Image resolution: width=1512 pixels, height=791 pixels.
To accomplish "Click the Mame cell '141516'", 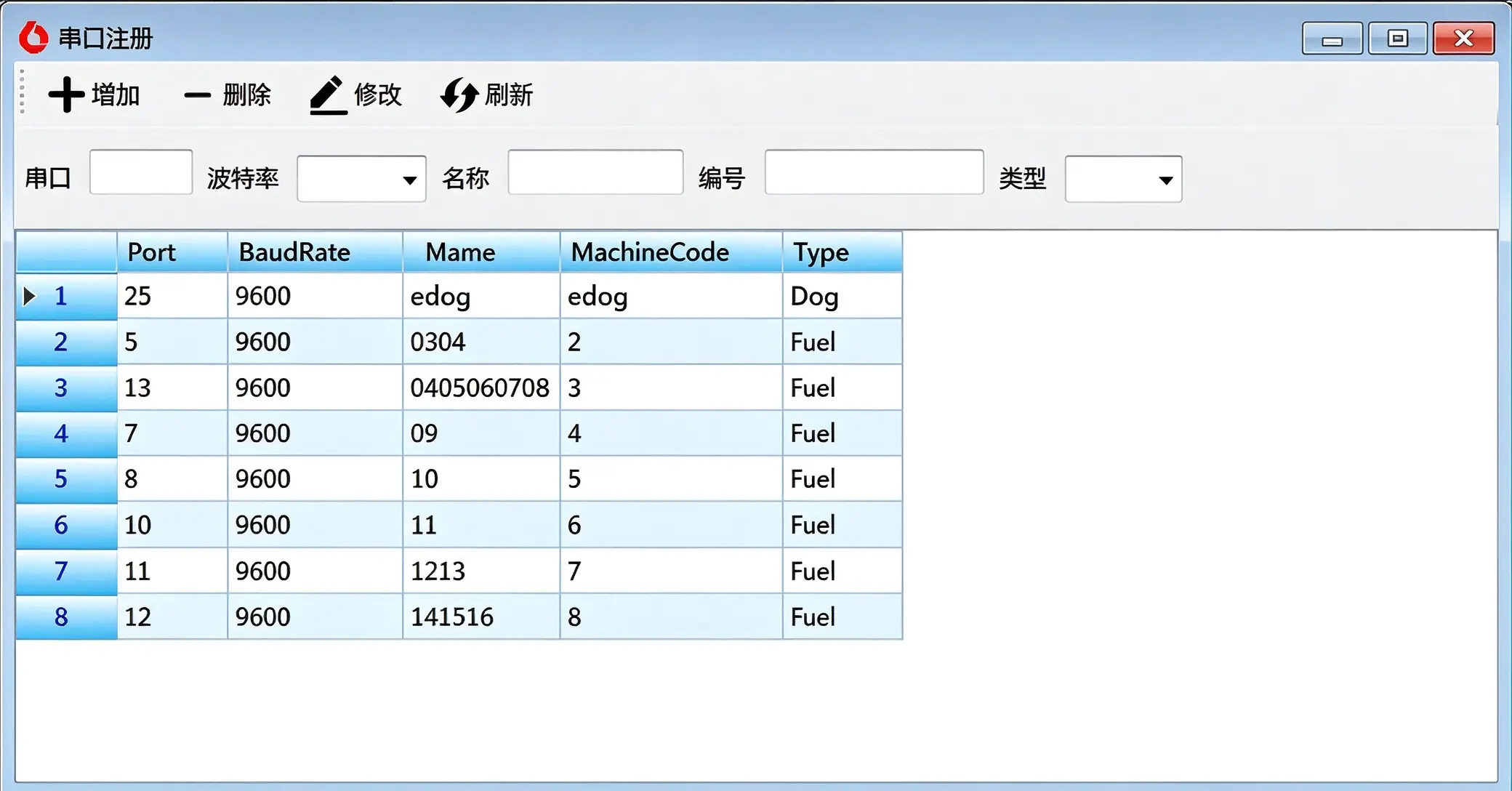I will point(481,617).
